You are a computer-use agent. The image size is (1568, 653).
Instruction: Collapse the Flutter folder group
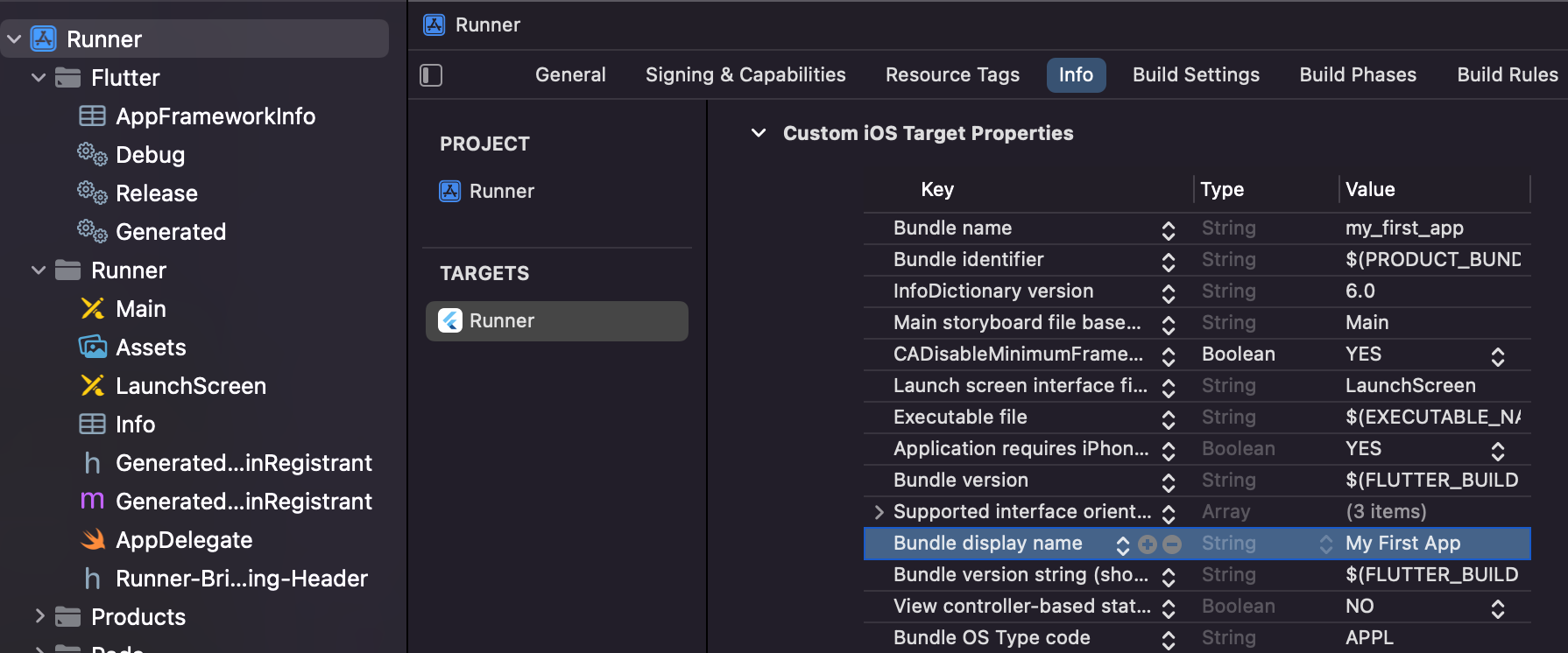click(39, 78)
